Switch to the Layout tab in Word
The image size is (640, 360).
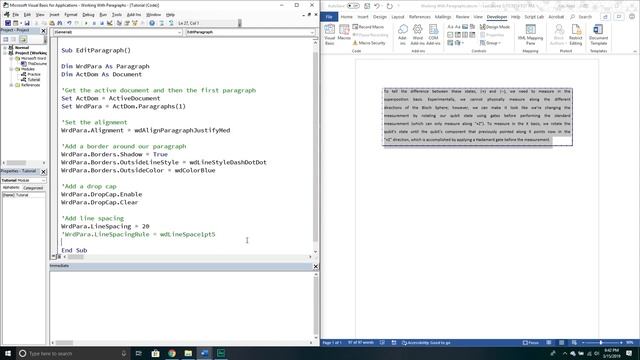pyautogui.click(x=398, y=17)
